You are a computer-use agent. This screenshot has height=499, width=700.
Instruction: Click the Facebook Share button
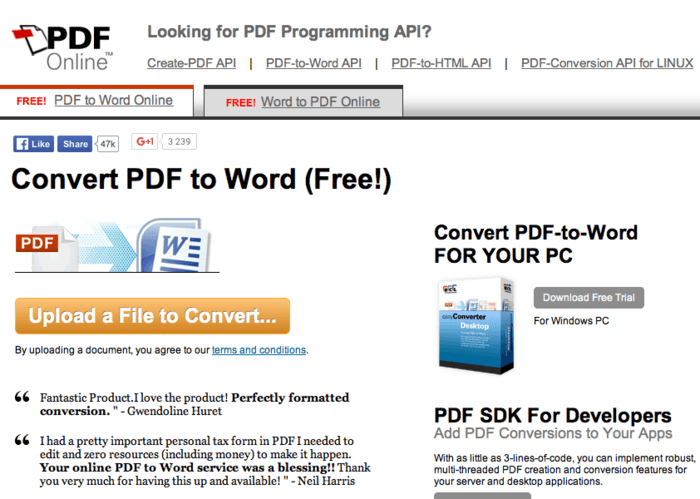pos(75,144)
